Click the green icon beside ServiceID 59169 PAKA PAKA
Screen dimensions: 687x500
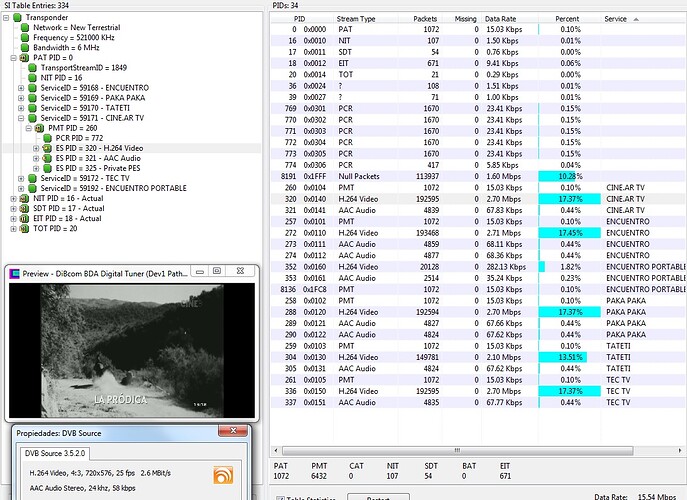32,98
